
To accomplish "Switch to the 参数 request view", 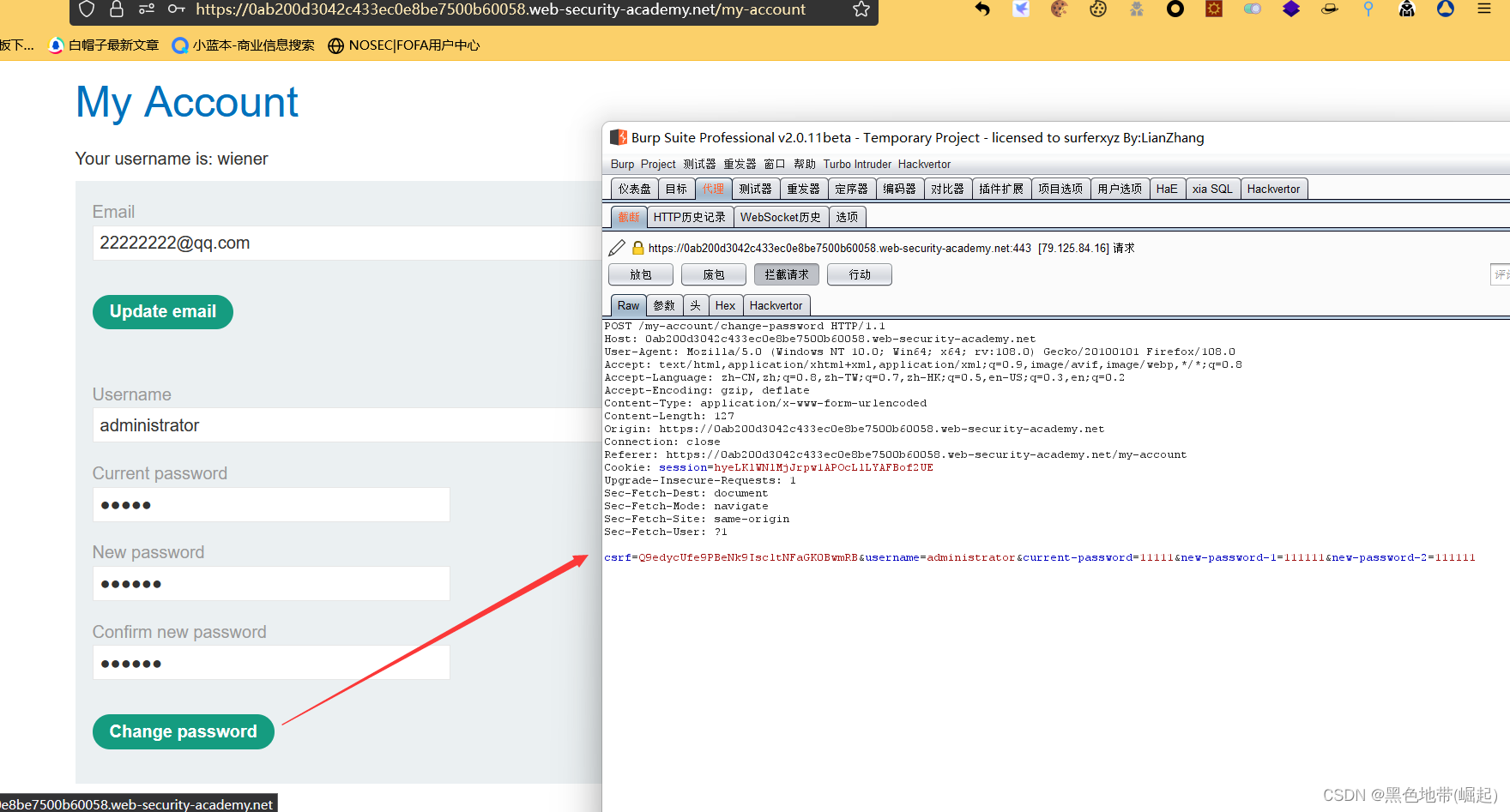I will 664,305.
